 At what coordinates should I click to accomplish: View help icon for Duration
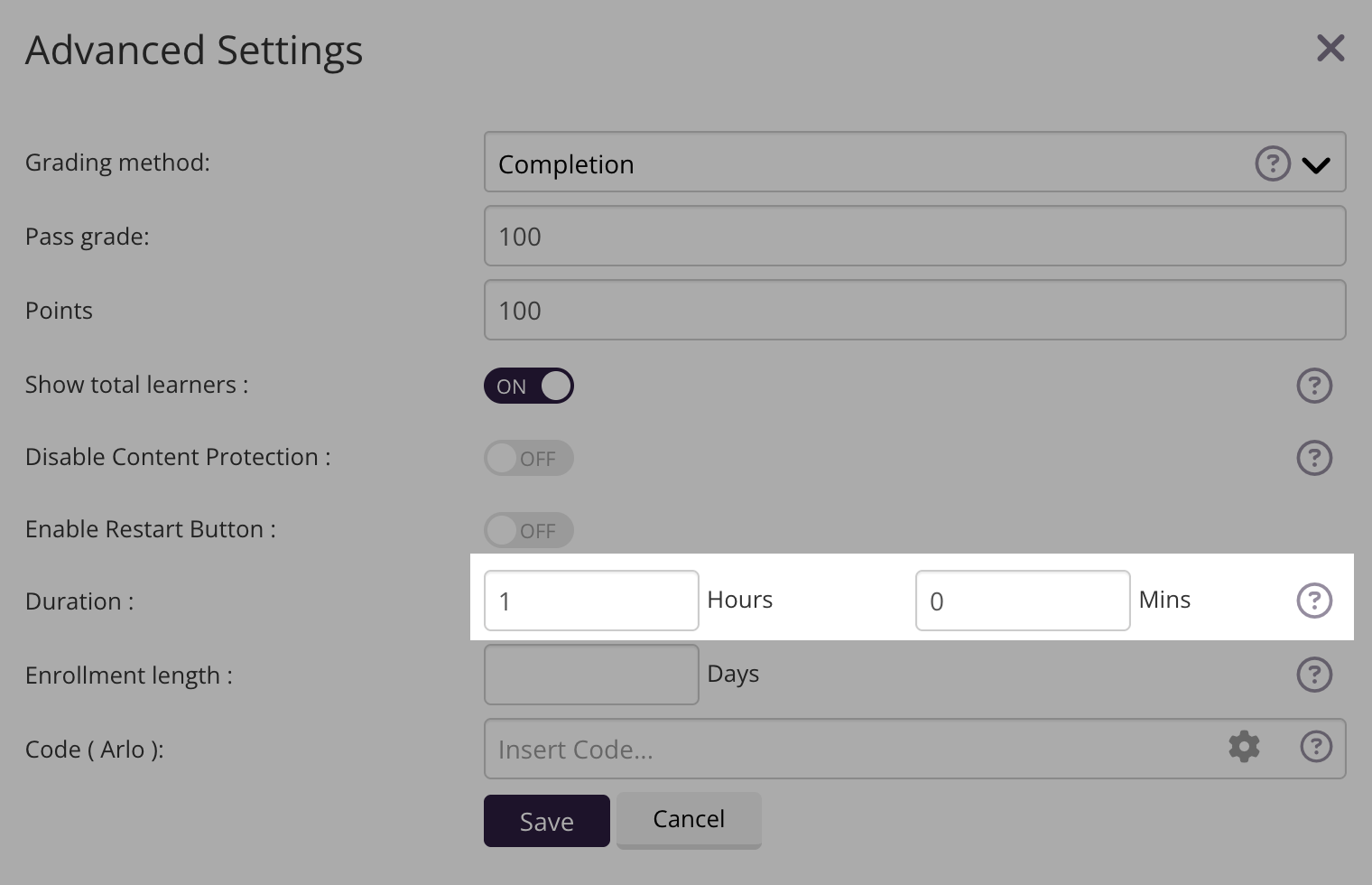(x=1314, y=601)
